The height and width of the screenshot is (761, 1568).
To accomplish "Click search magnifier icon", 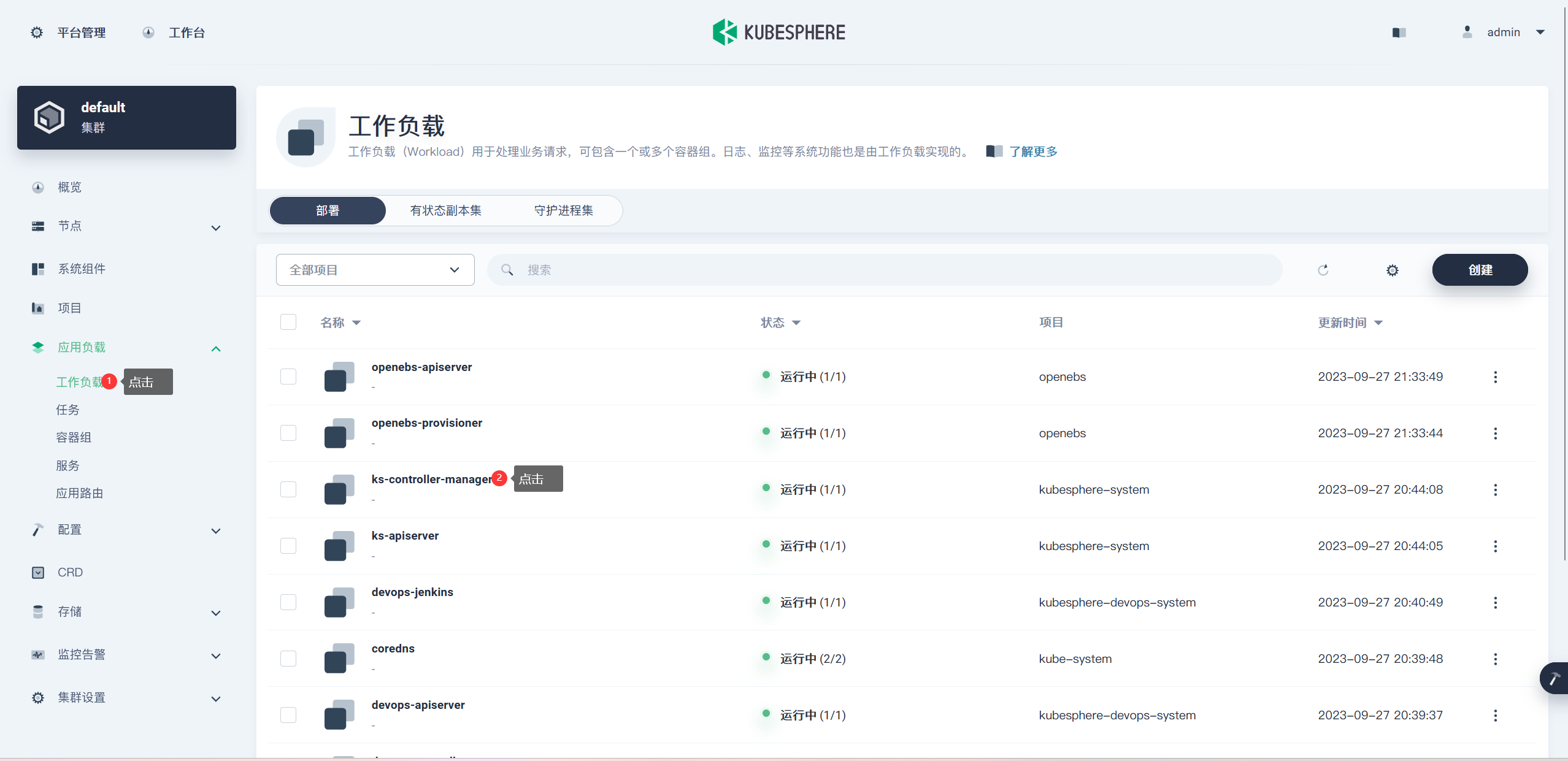I will (x=507, y=270).
